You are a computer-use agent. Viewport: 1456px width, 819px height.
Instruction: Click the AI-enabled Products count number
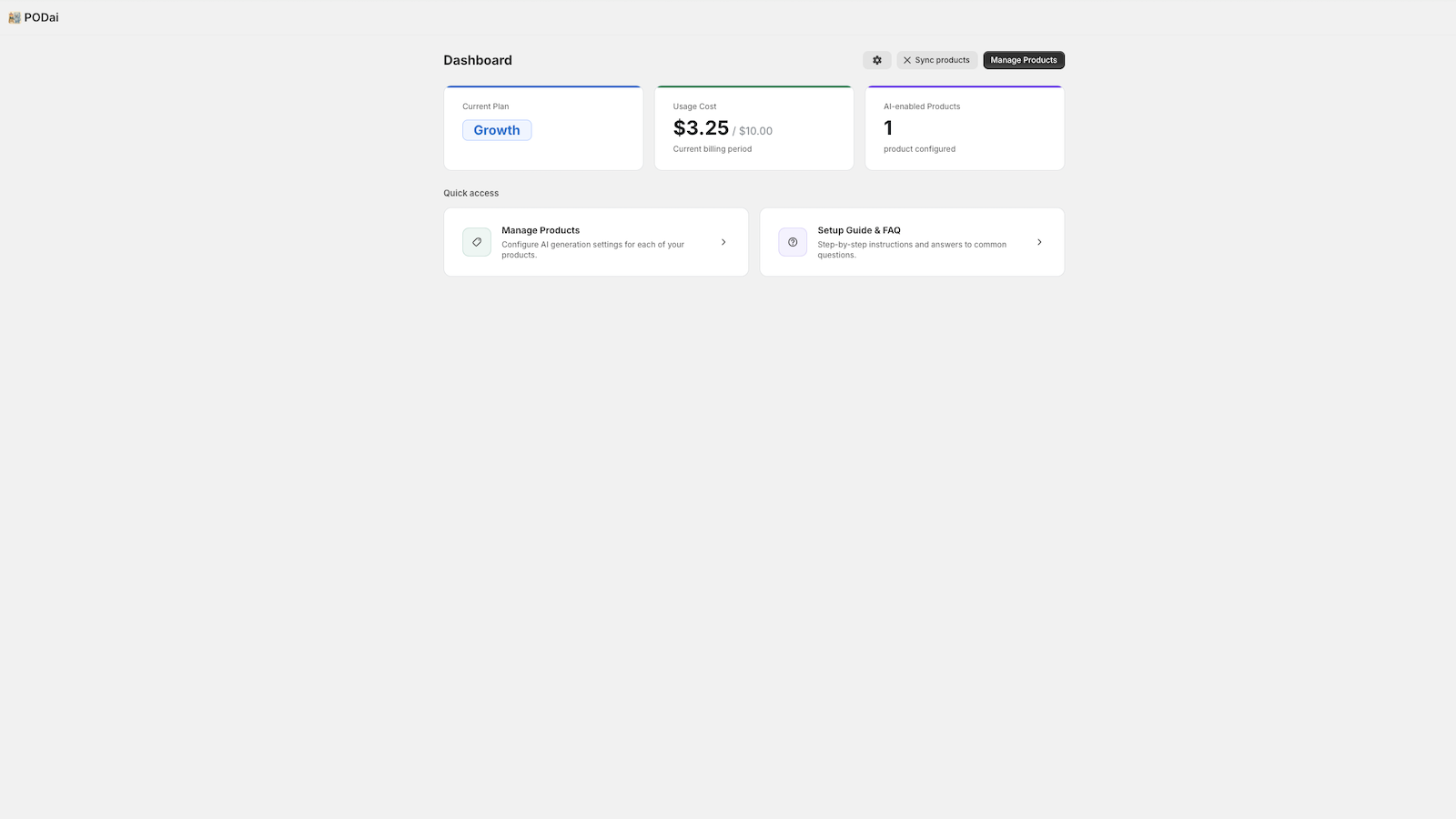[888, 128]
